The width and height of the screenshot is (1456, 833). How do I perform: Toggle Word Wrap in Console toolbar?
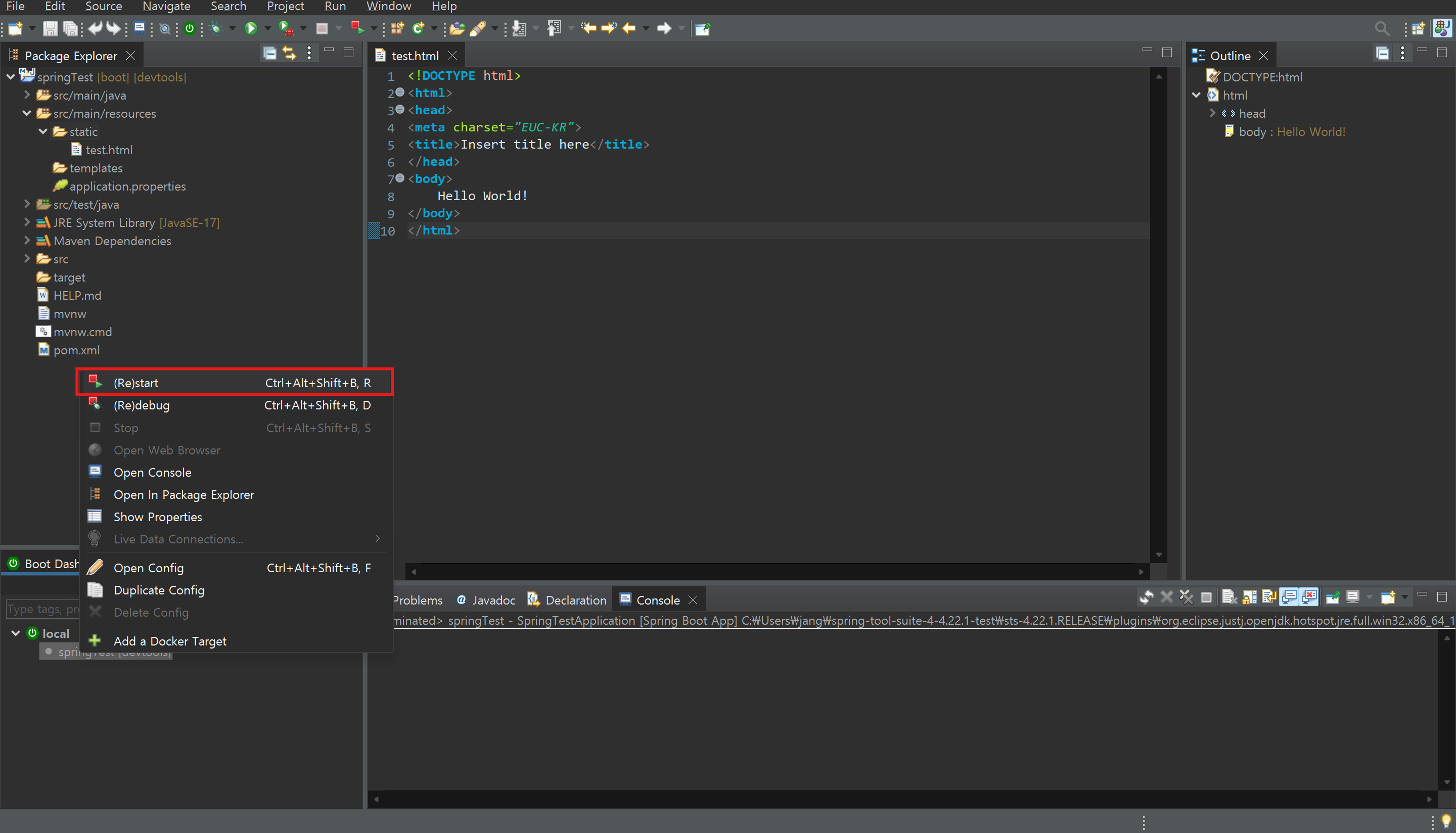[x=1269, y=598]
